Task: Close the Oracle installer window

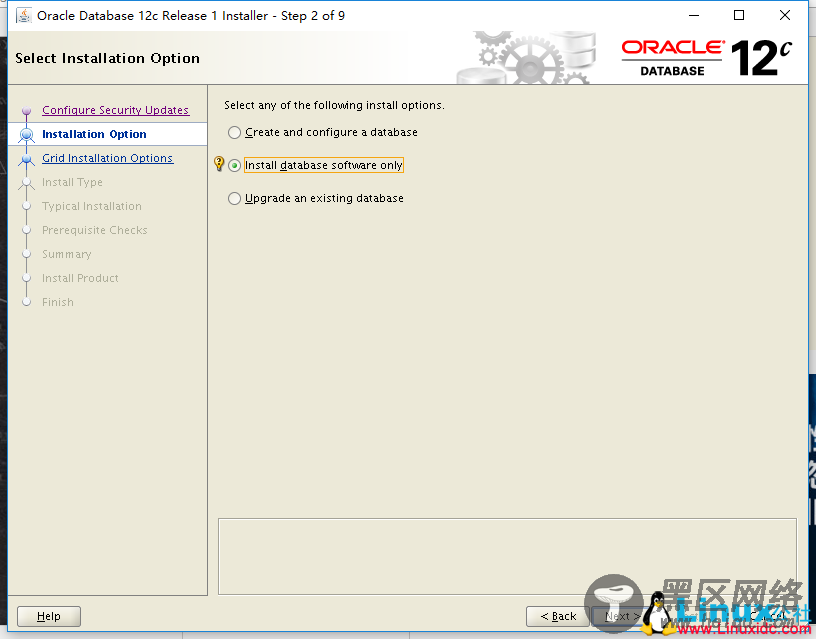Action: point(785,16)
